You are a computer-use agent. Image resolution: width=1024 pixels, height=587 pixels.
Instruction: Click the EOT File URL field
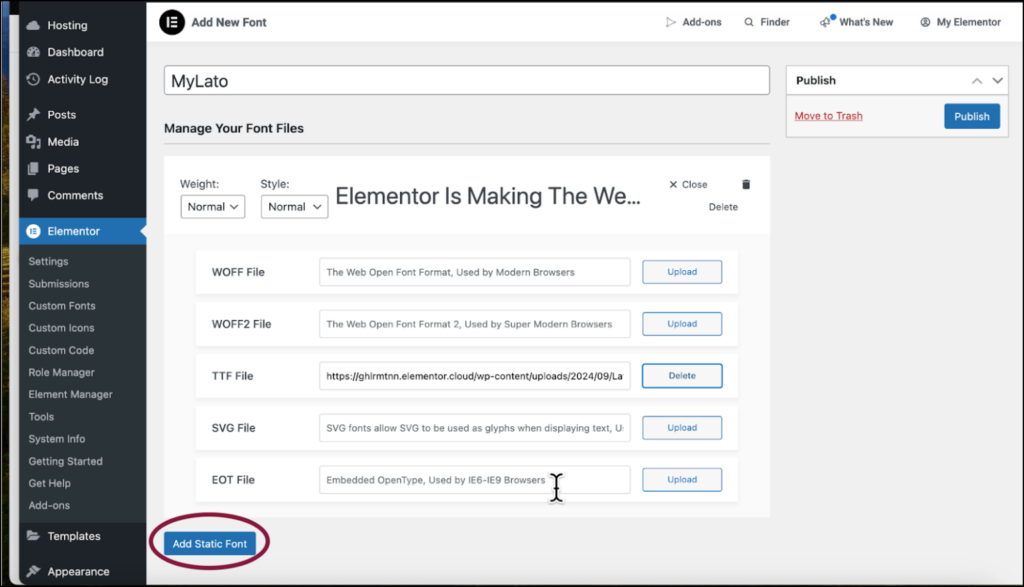475,480
